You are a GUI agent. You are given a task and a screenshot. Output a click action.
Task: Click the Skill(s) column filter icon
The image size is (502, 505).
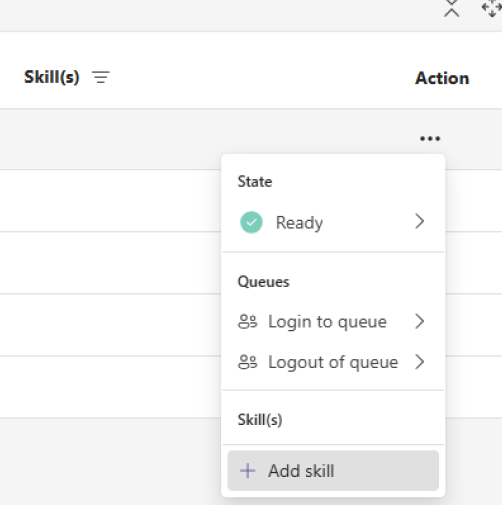click(x=101, y=77)
